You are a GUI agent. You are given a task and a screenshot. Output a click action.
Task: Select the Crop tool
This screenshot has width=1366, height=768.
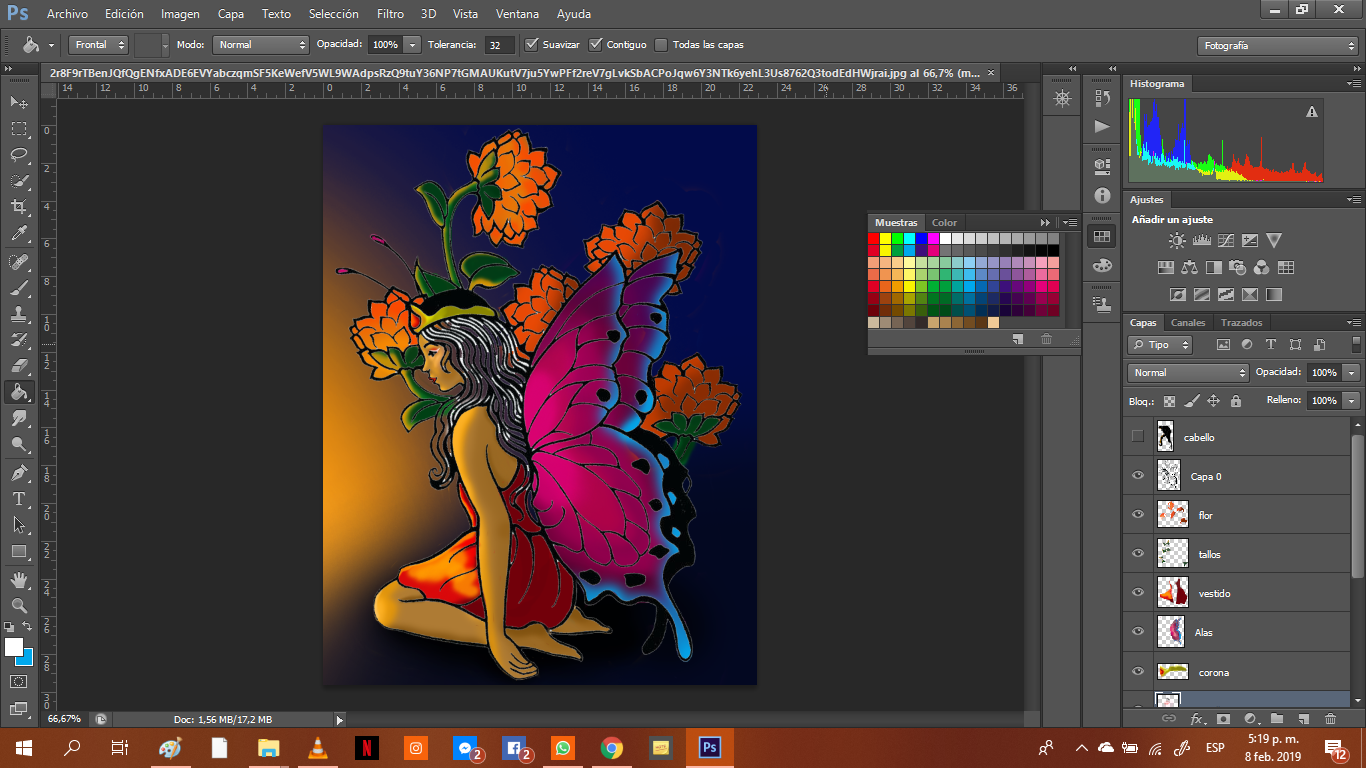(x=19, y=207)
